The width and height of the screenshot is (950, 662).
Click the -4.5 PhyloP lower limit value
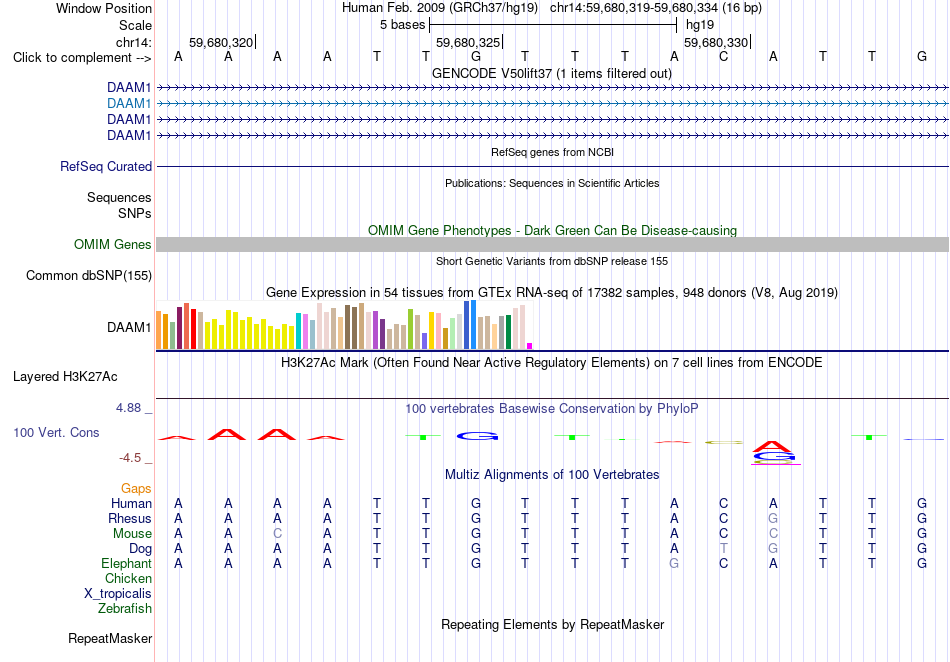click(x=130, y=458)
